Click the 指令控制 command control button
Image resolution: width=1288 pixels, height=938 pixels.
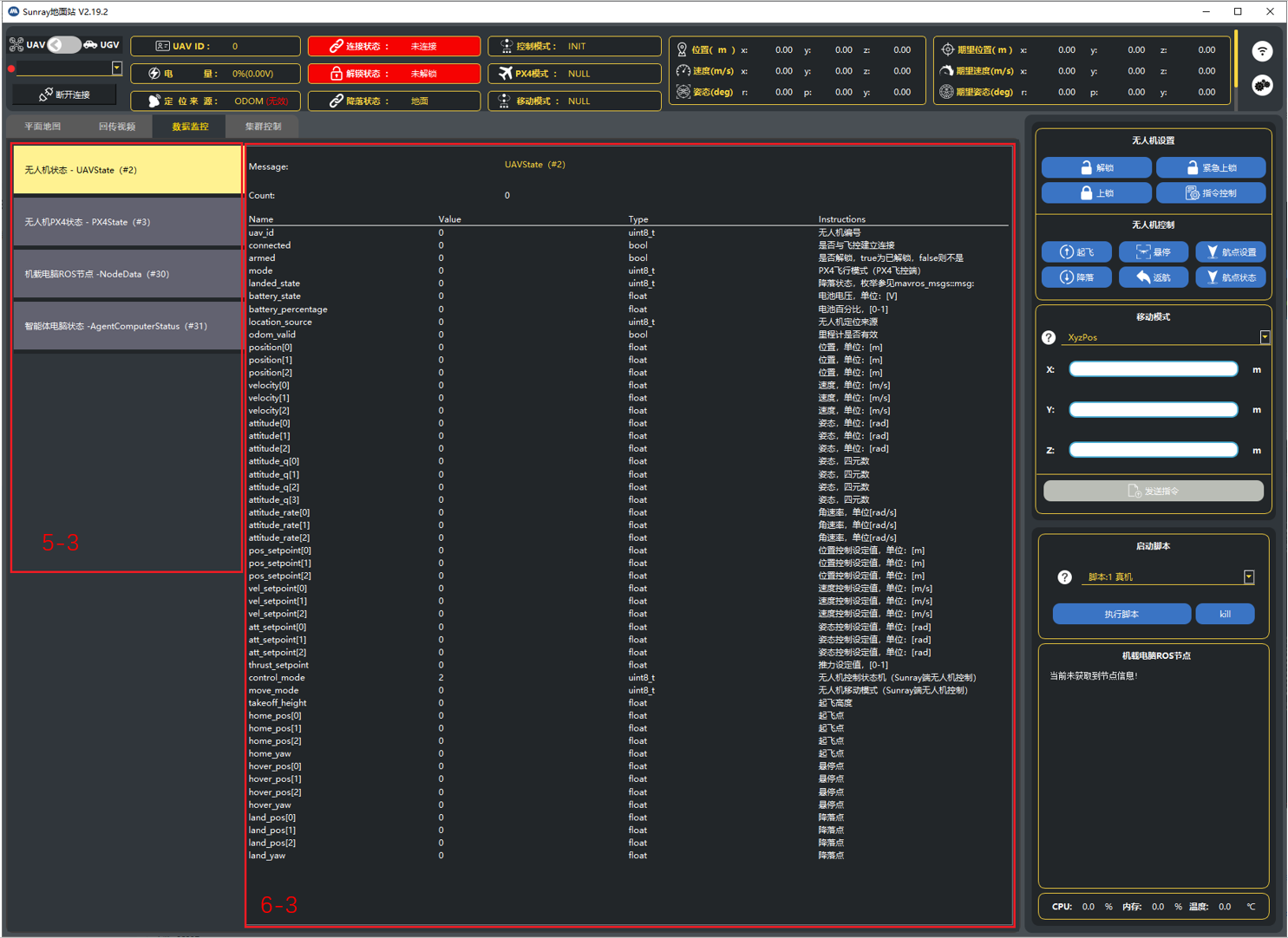[x=1211, y=192]
